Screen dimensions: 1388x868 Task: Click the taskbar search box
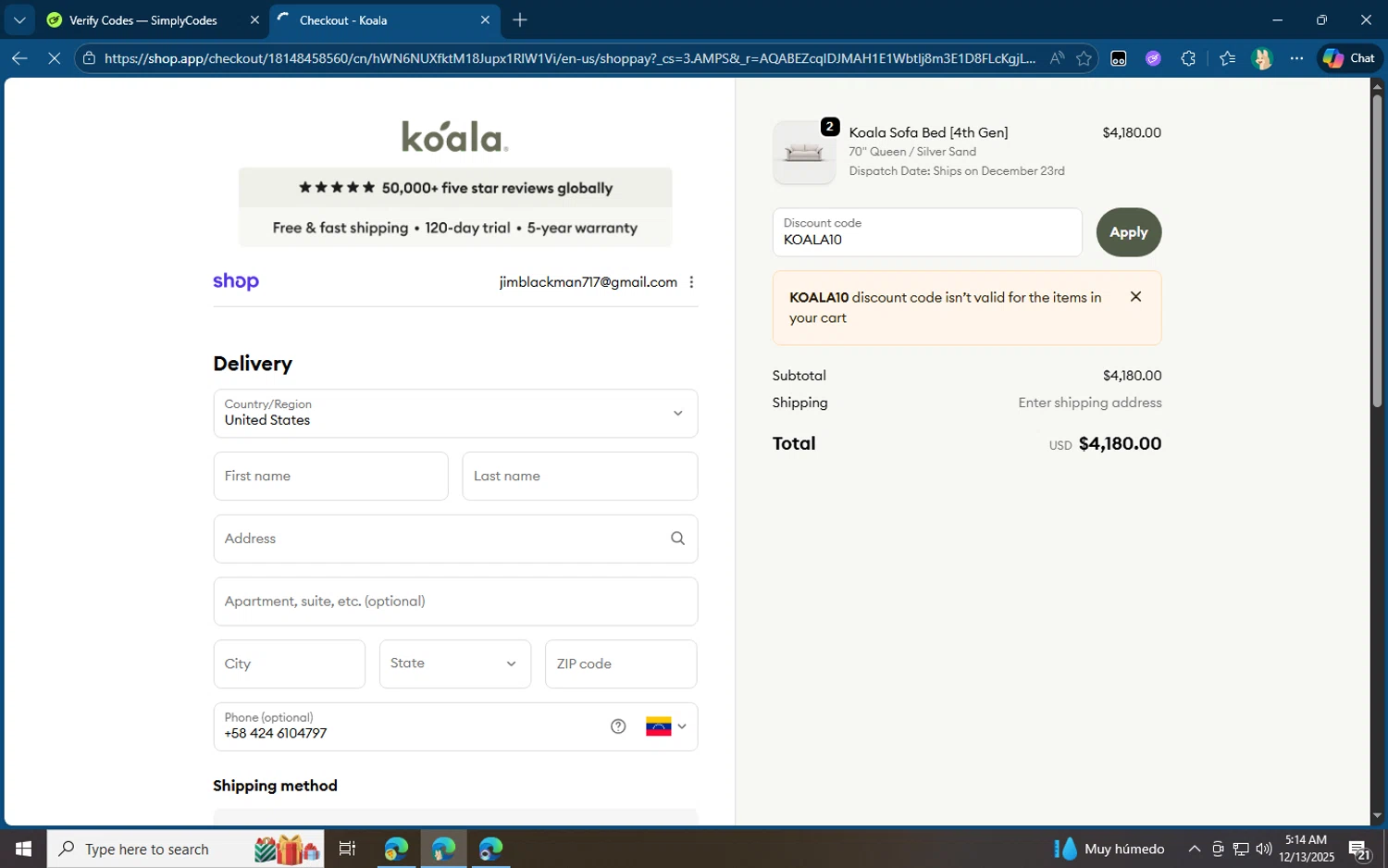[185, 849]
